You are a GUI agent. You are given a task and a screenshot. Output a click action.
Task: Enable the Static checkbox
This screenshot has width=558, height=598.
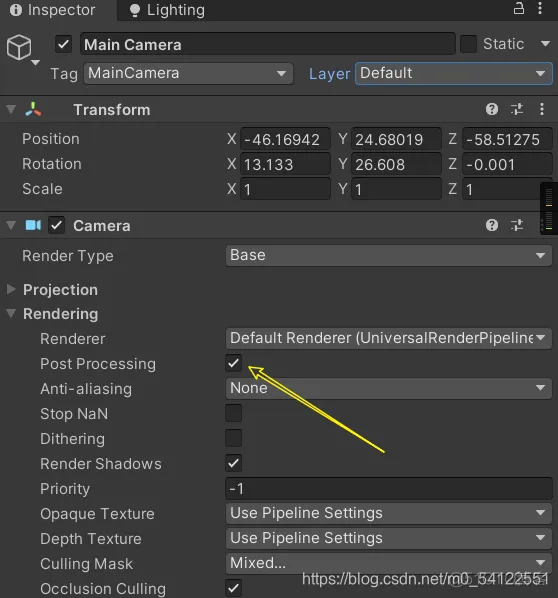tap(468, 44)
